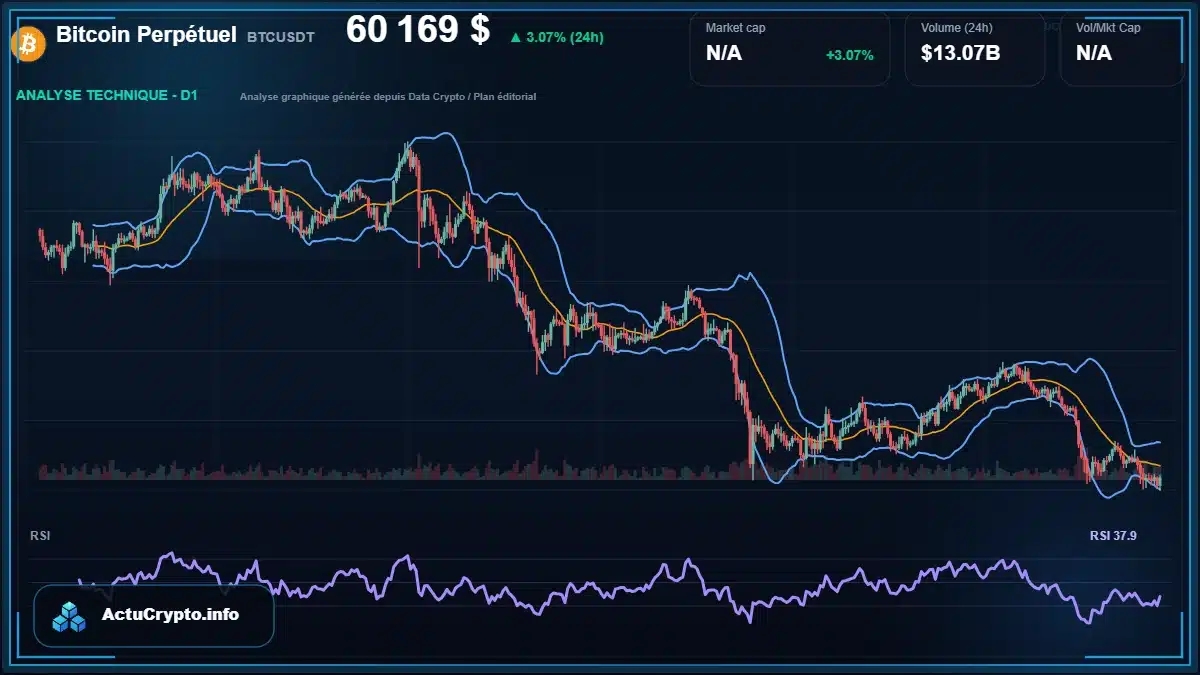Viewport: 1200px width, 675px height.
Task: Click the orange Bitcoin logo icon
Action: [x=26, y=43]
